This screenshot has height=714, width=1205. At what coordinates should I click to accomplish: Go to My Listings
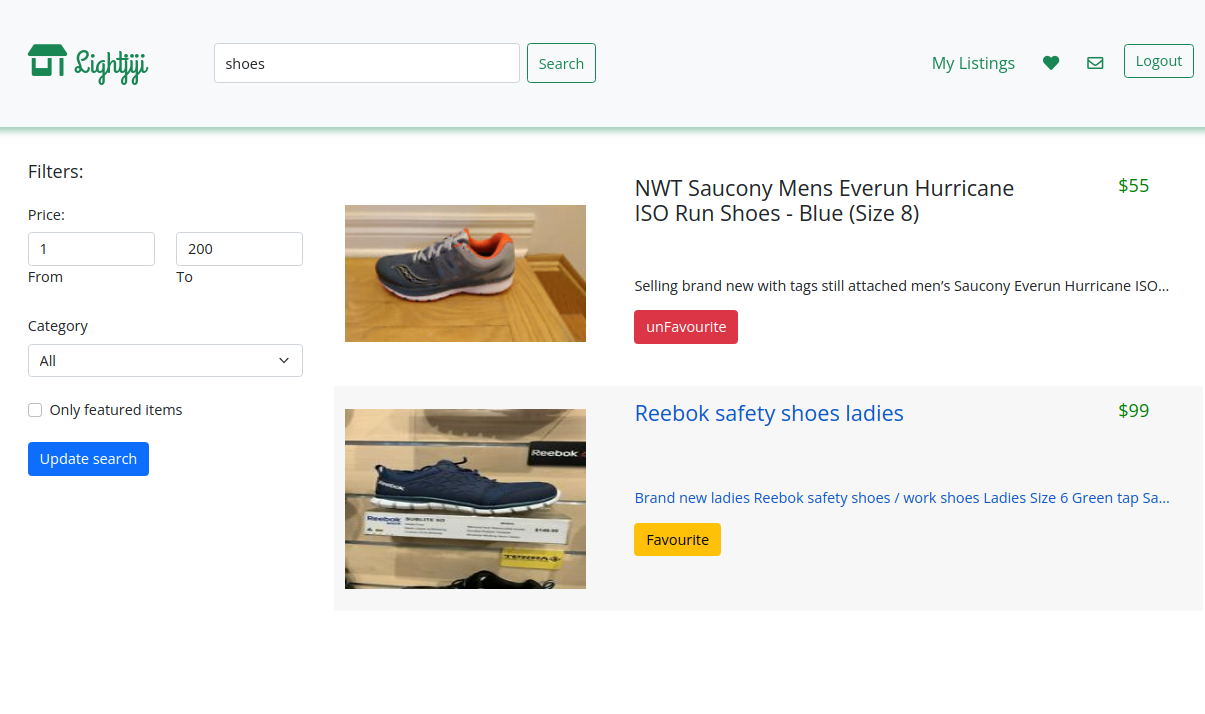coord(972,63)
